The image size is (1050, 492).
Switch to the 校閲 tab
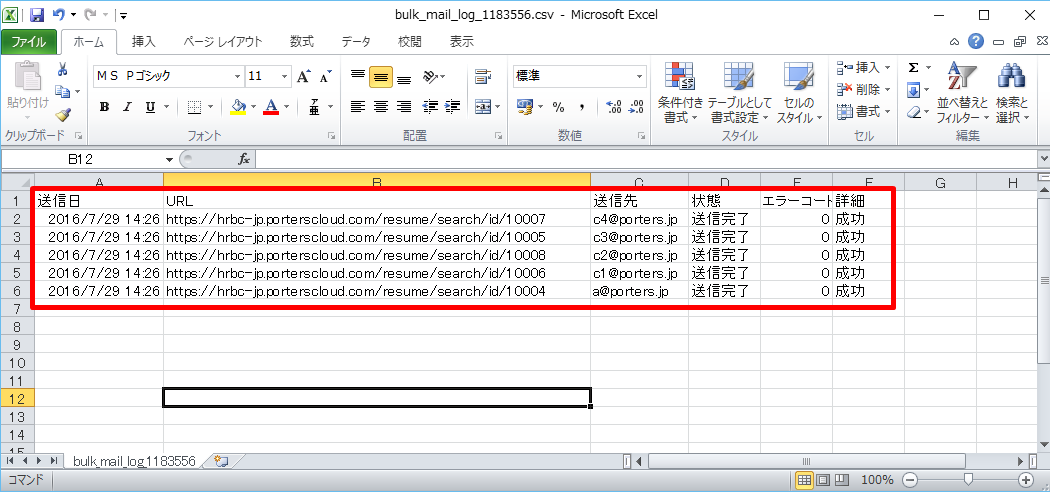tap(410, 42)
